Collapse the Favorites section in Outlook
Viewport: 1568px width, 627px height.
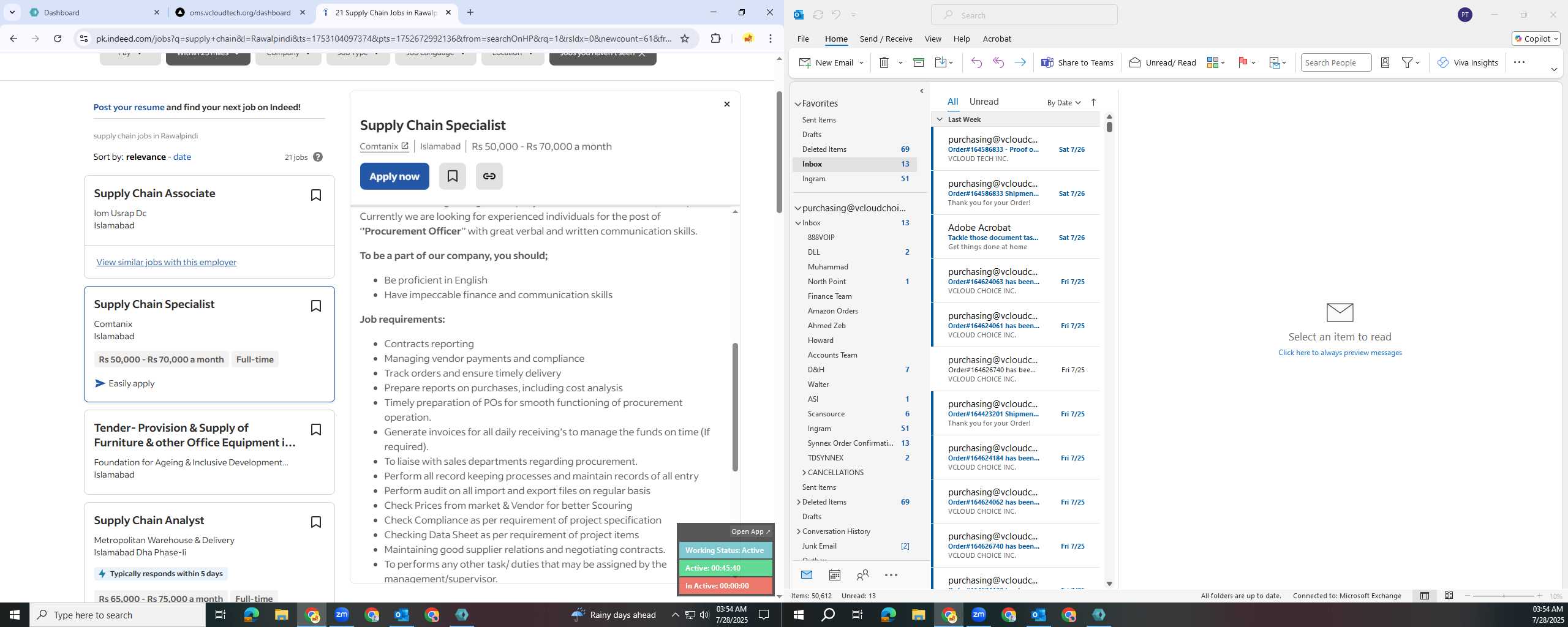click(x=798, y=104)
